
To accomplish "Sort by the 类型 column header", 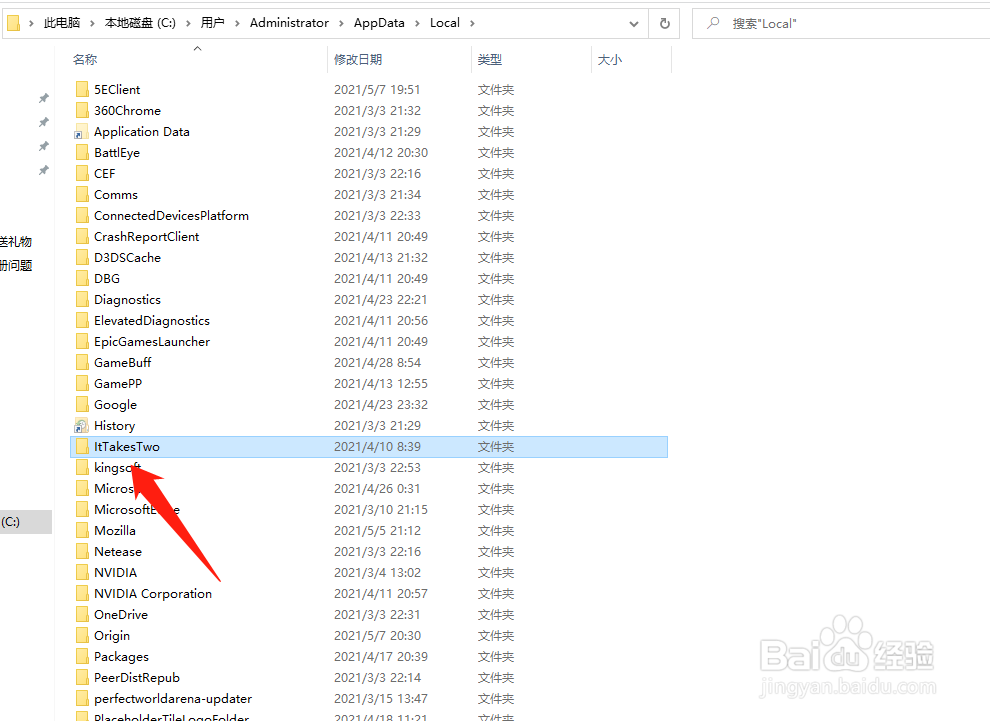I will [x=490, y=59].
